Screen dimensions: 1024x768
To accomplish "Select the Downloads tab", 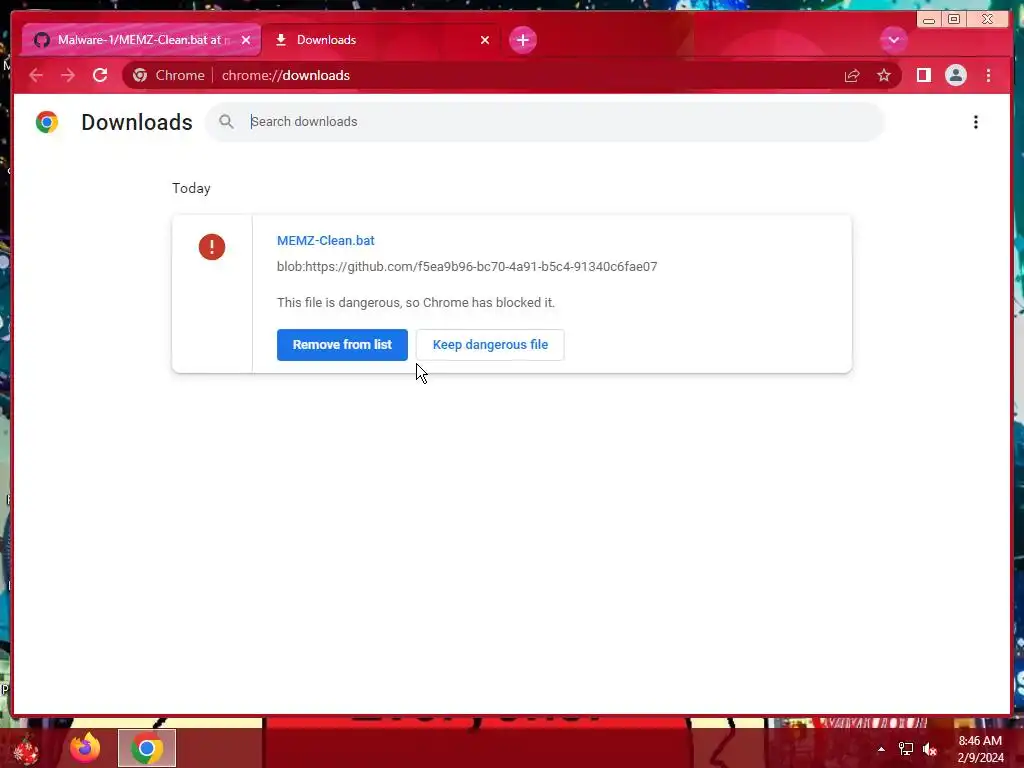I will point(381,40).
